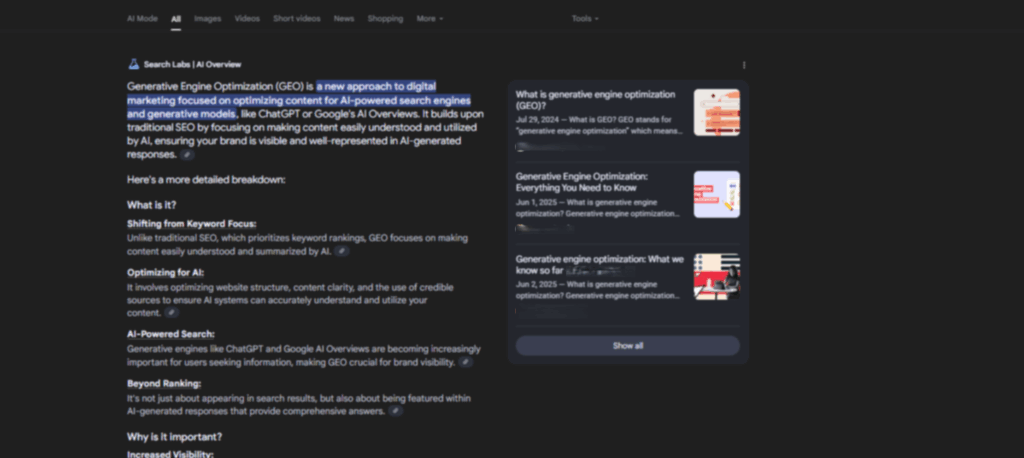Viewport: 1024px width, 458px height.
Task: Click the citation link icon after 'comprehensive answers.'
Action: pyautogui.click(x=396, y=411)
